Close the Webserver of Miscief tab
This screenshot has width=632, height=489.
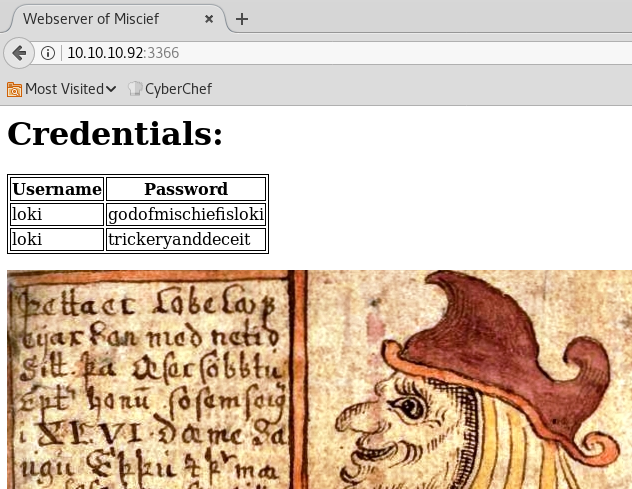click(208, 19)
